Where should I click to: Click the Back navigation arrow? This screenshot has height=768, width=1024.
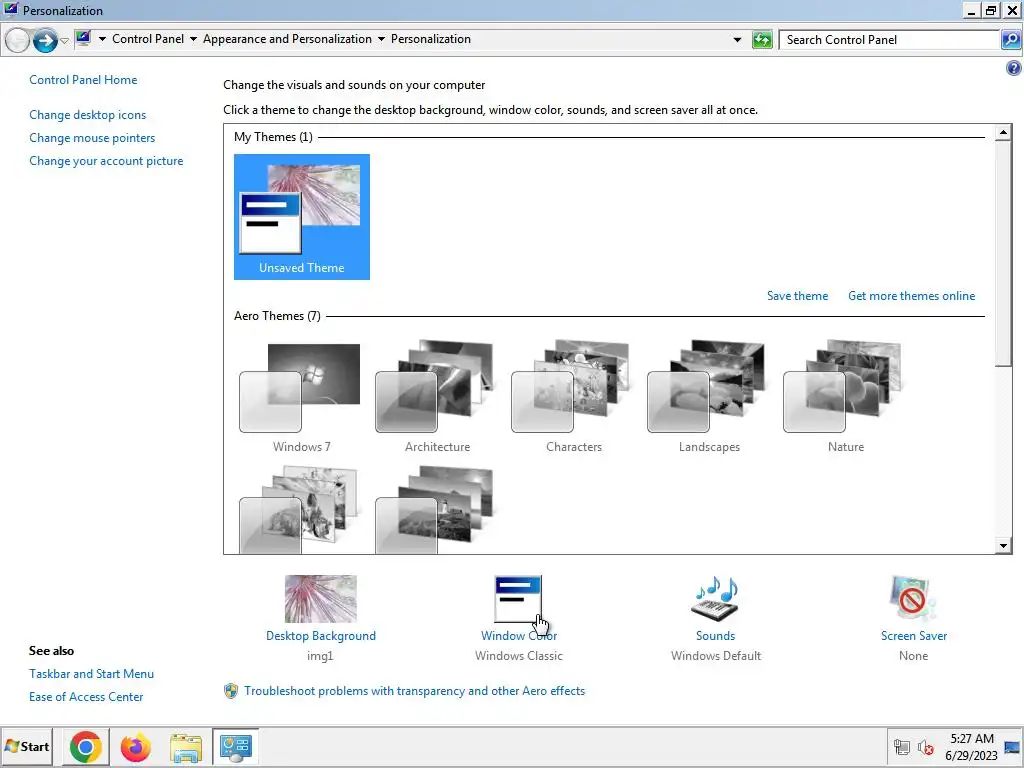[18, 40]
